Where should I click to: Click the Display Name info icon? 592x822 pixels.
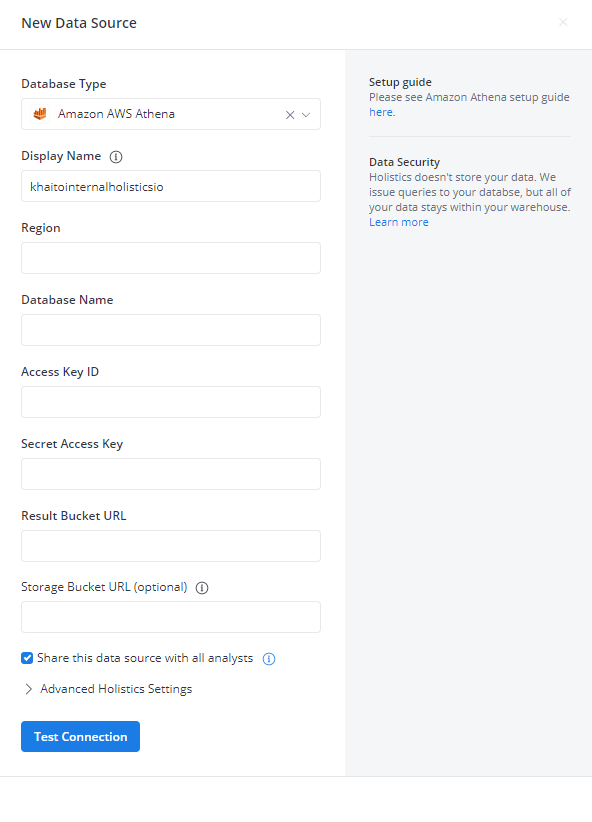pyautogui.click(x=116, y=157)
